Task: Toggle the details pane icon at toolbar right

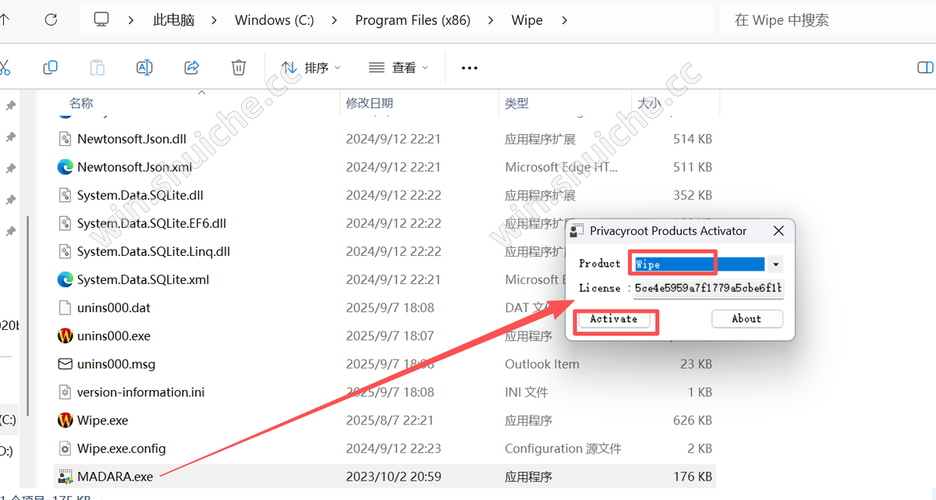Action: tap(925, 67)
